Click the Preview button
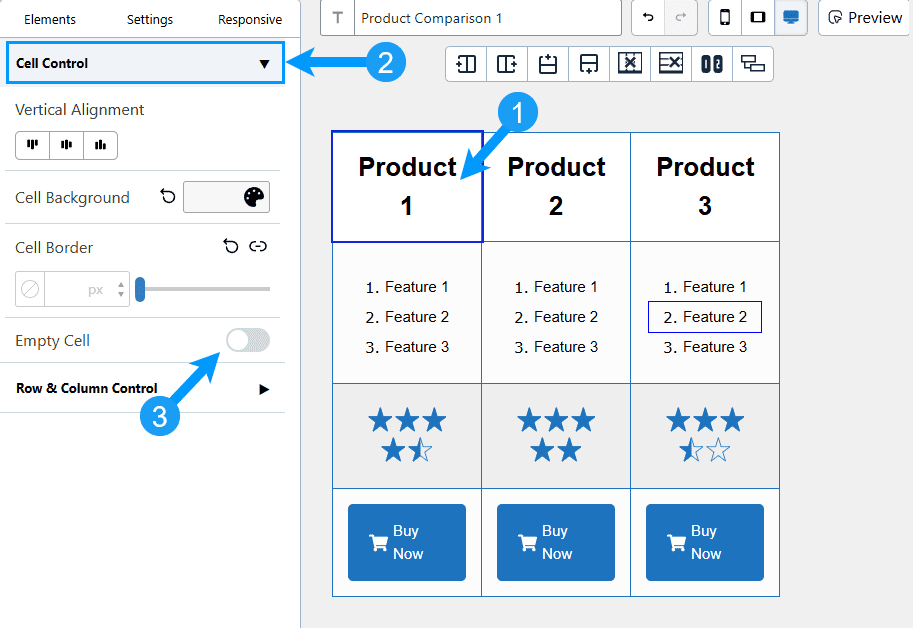The width and height of the screenshot is (913, 628). [x=864, y=18]
